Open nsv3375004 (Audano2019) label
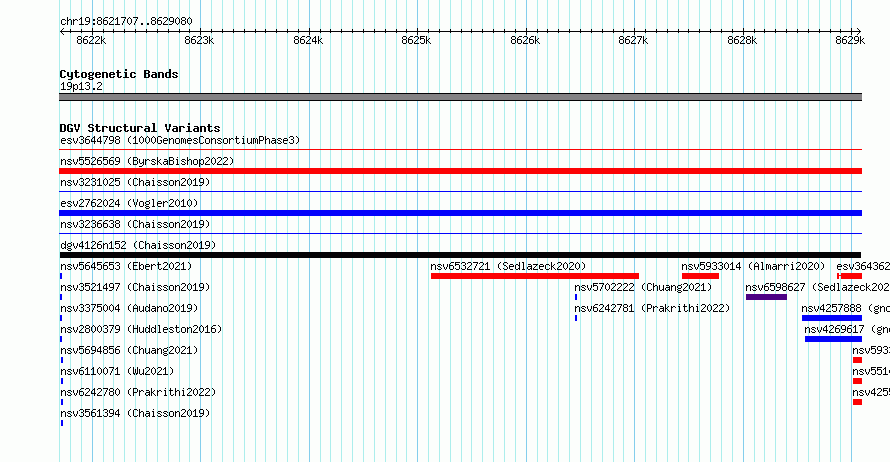This screenshot has width=890, height=462. point(129,308)
